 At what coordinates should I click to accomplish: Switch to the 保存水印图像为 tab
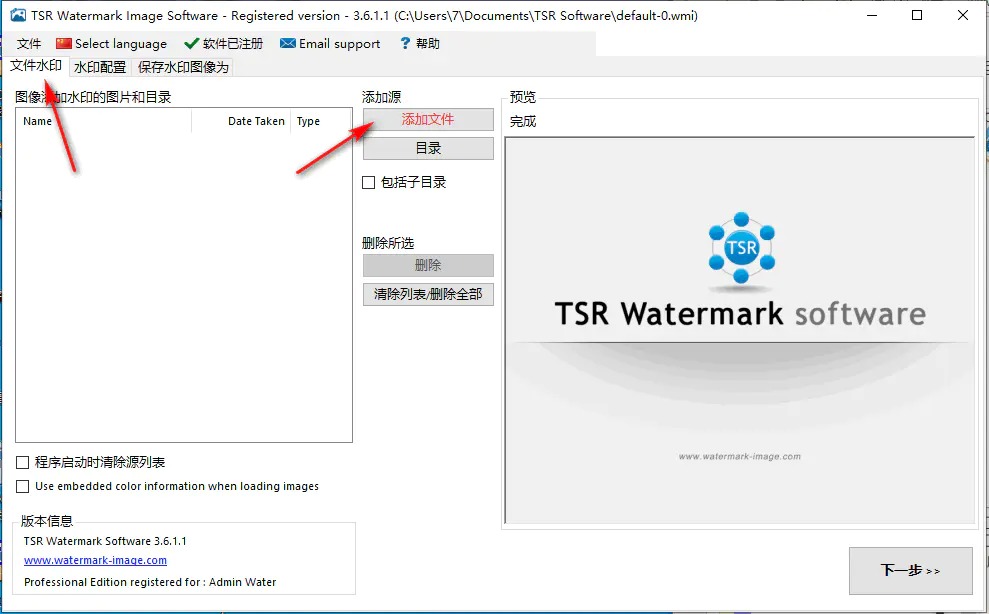tap(183, 67)
